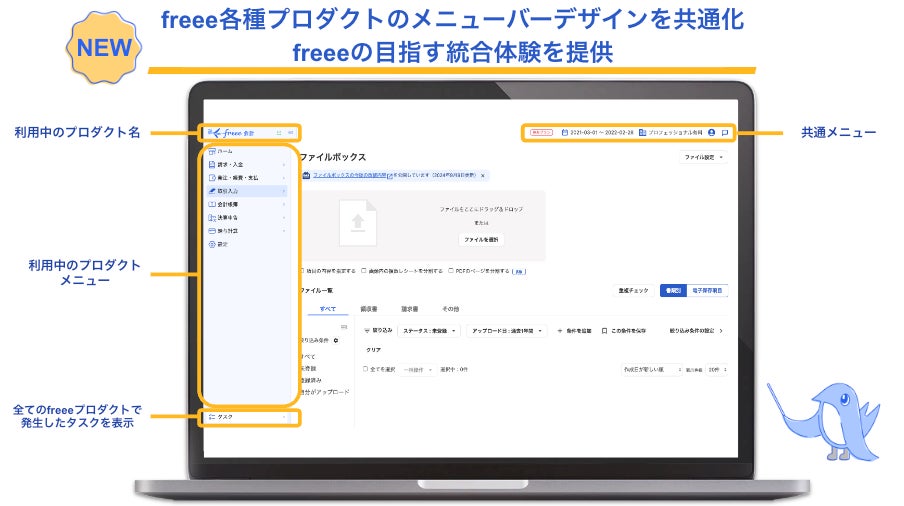This screenshot has height=506, width=904.
Task: Open 設定 via the gear icon
Action: pyautogui.click(x=212, y=244)
